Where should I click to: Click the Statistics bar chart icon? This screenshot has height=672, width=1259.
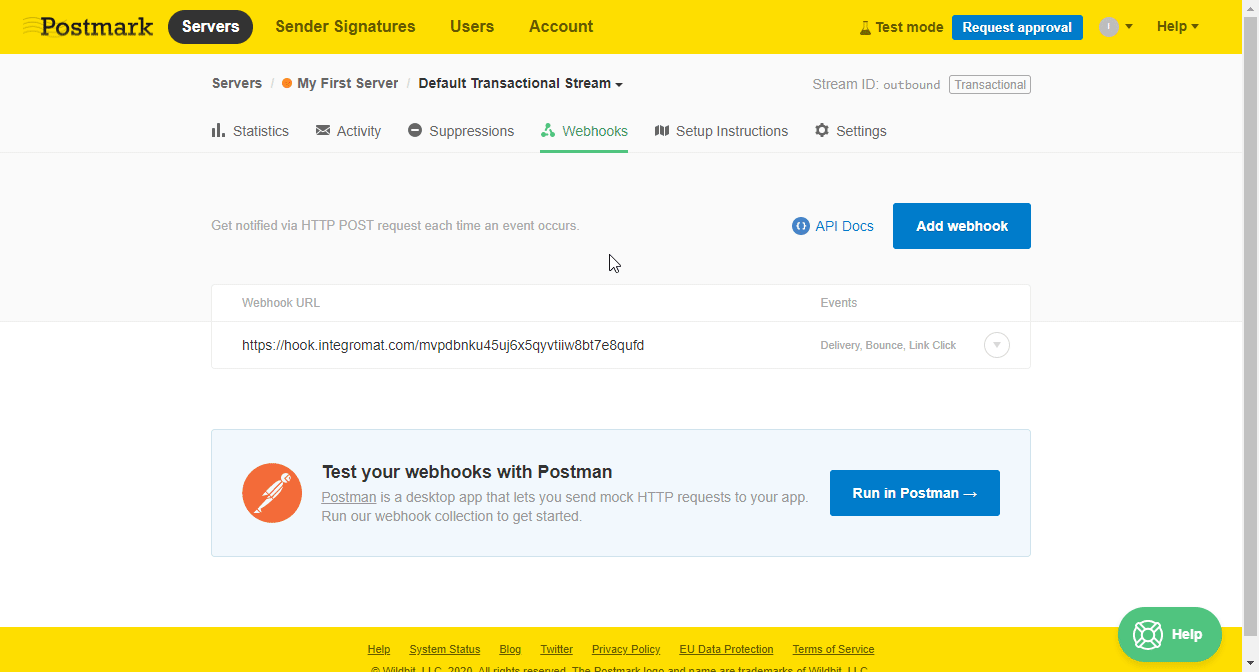218,131
